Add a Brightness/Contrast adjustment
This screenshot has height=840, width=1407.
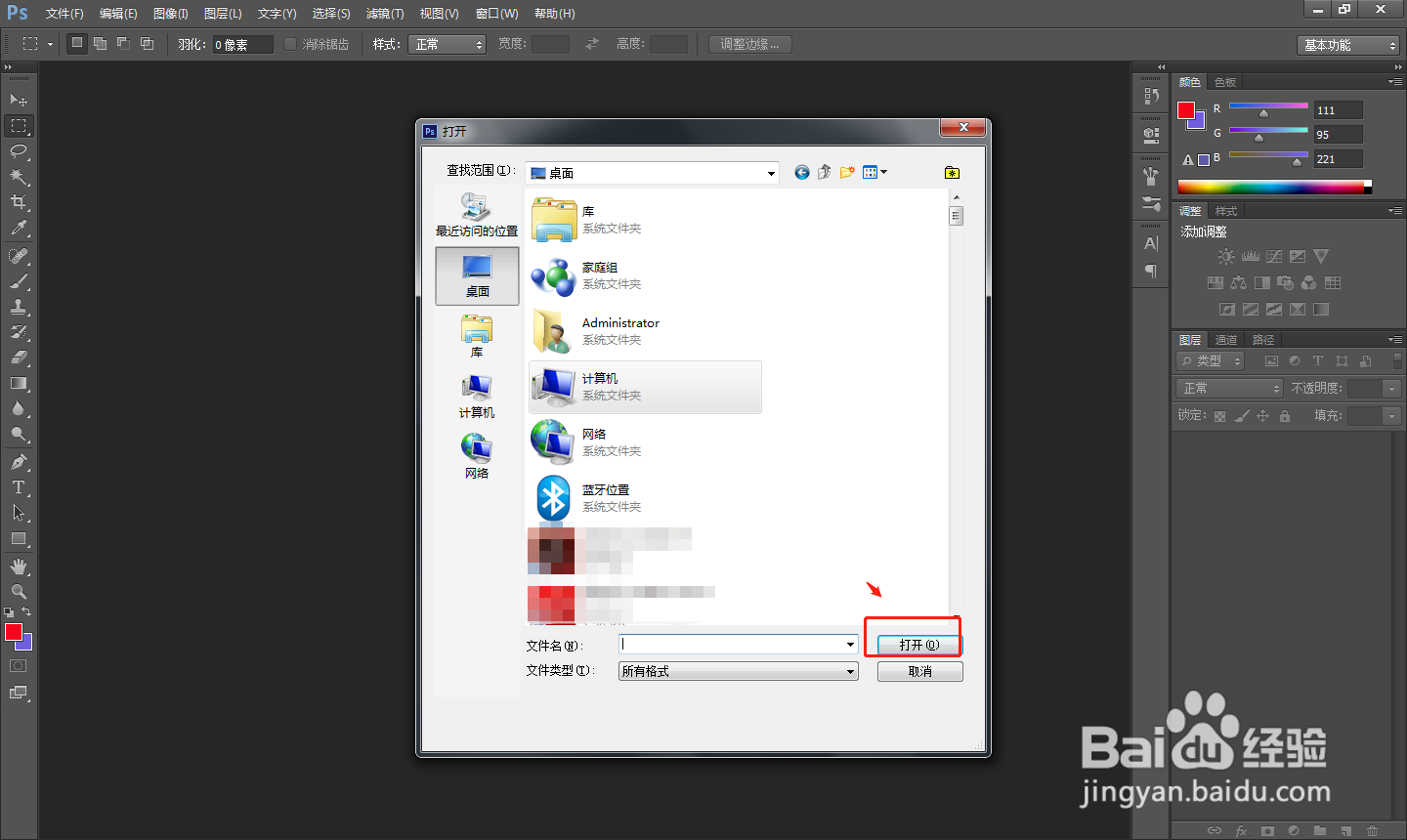pyautogui.click(x=1226, y=256)
